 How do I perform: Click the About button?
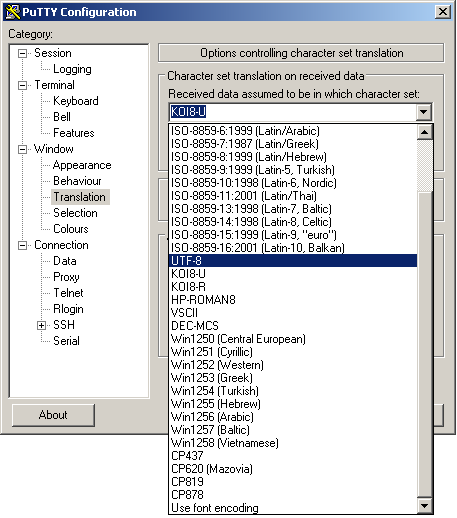tap(53, 415)
